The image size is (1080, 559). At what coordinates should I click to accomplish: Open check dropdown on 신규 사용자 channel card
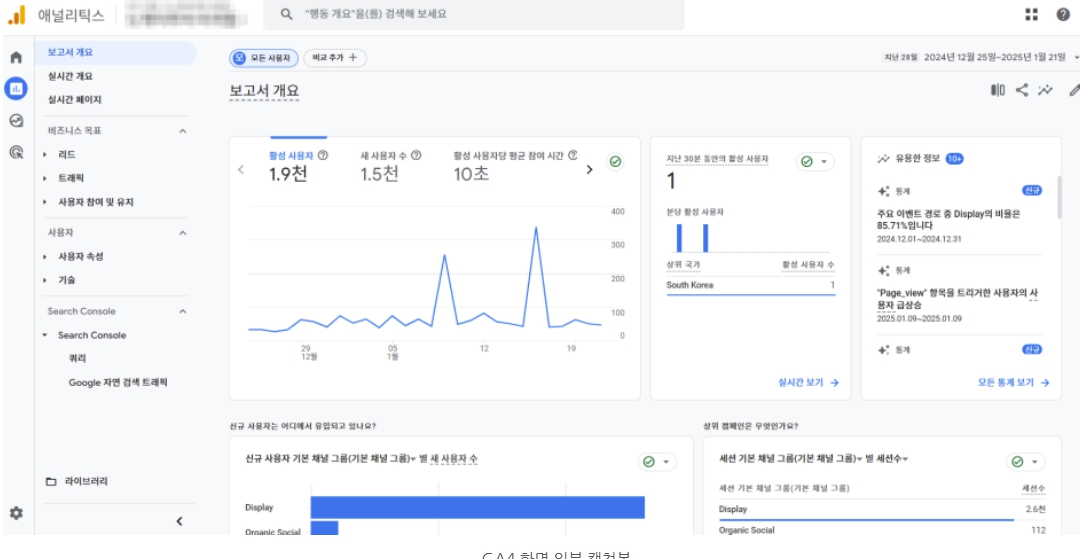(657, 462)
